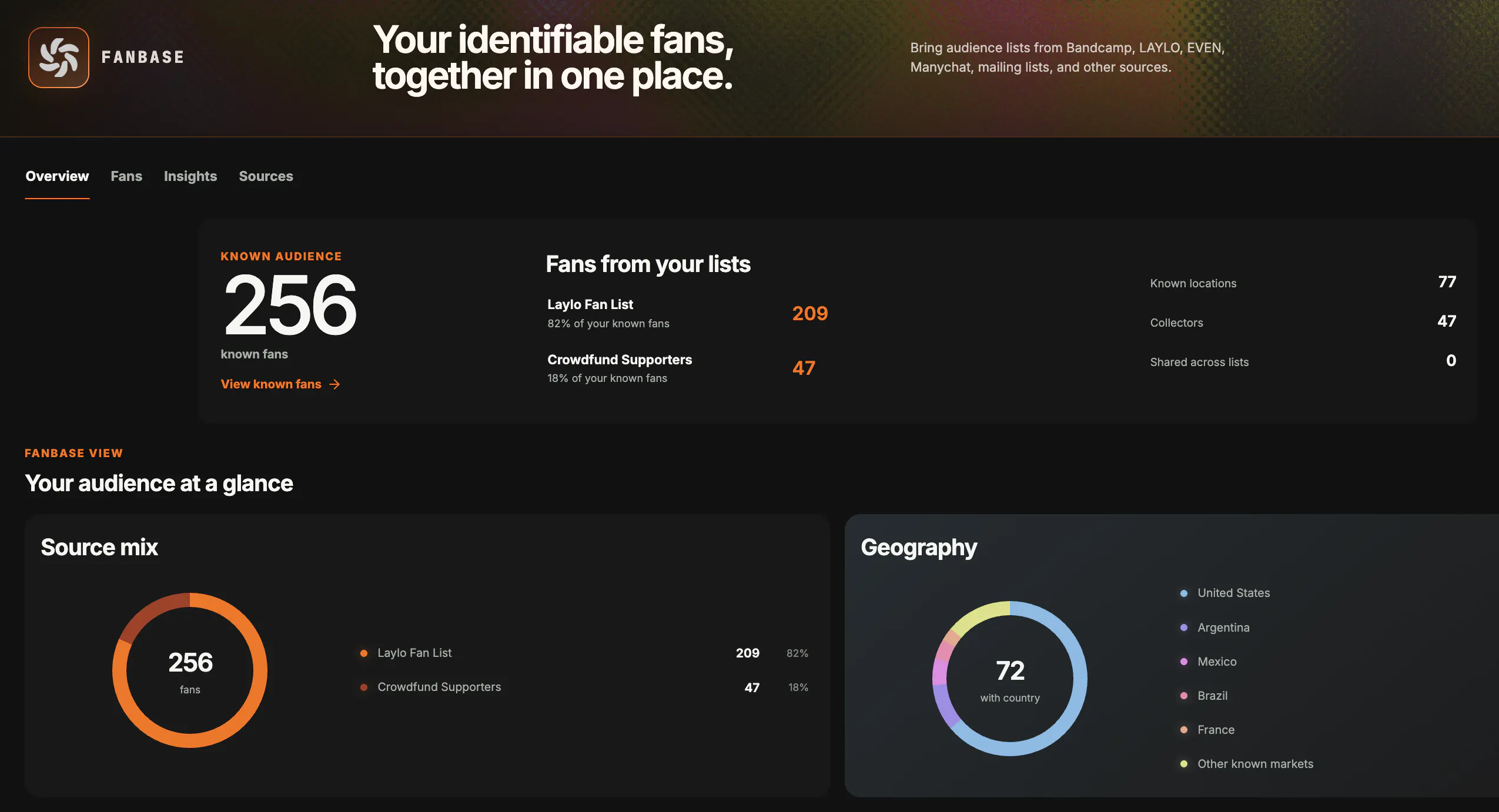
Task: Select France in the Geography legend
Action: (1216, 730)
